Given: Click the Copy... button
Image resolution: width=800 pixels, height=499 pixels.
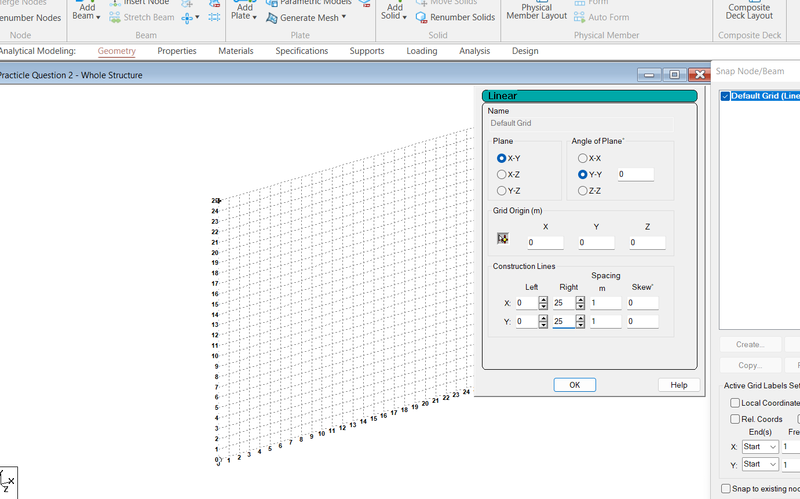Looking at the screenshot, I should coord(750,365).
